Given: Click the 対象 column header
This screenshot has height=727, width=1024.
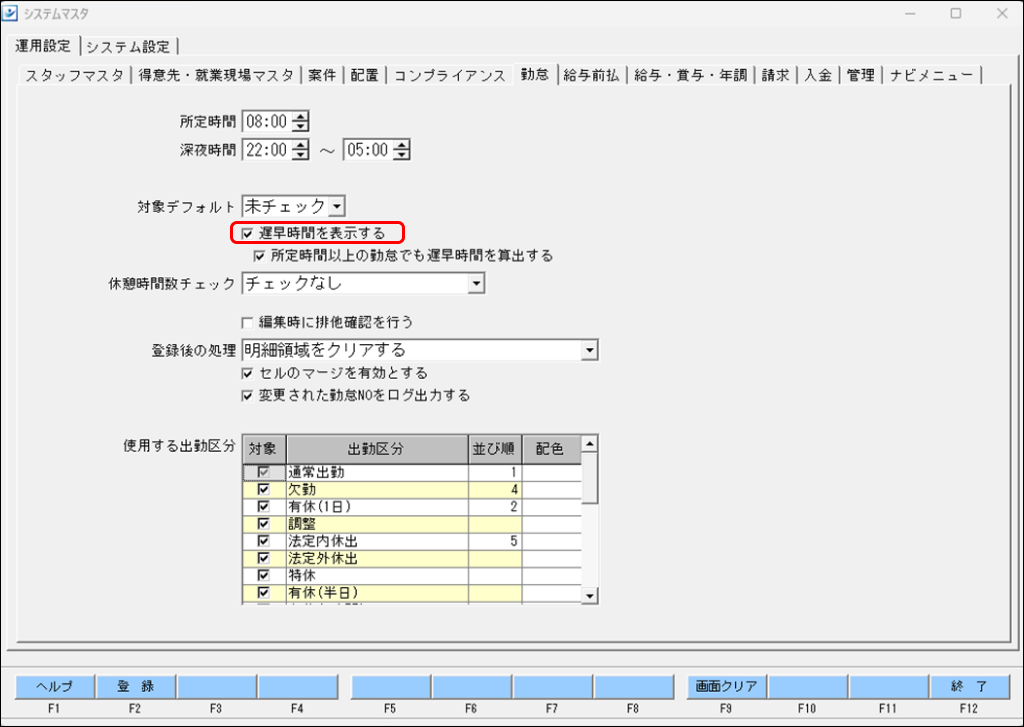Looking at the screenshot, I should coord(264,449).
